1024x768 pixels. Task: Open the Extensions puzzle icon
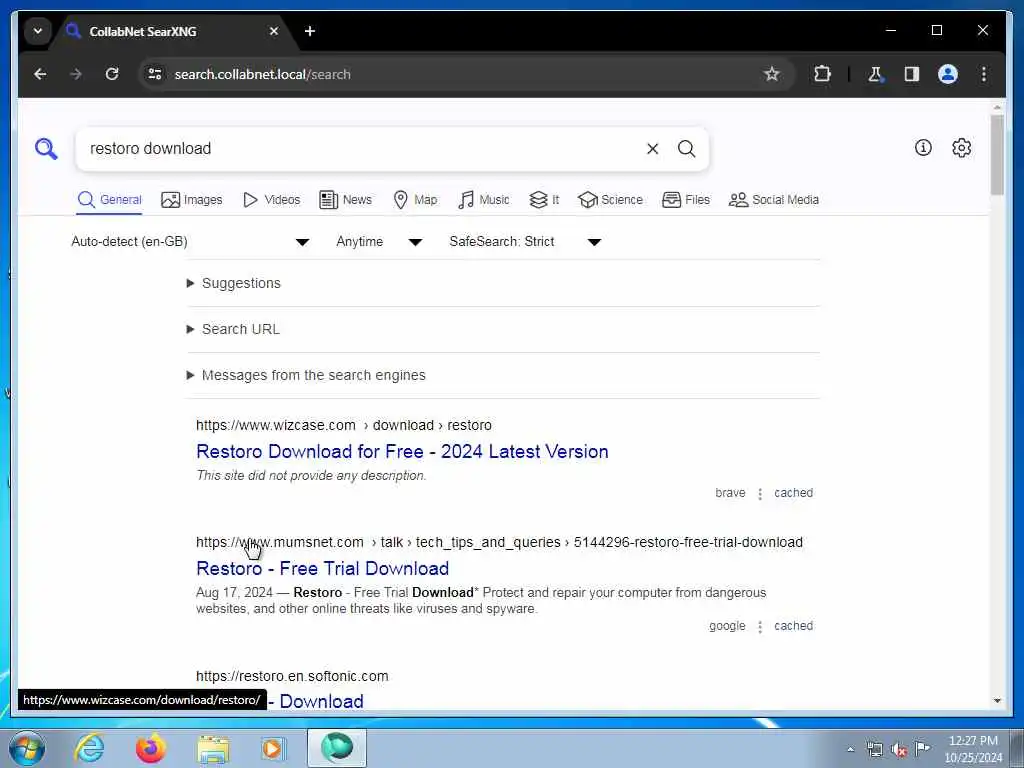coord(822,74)
